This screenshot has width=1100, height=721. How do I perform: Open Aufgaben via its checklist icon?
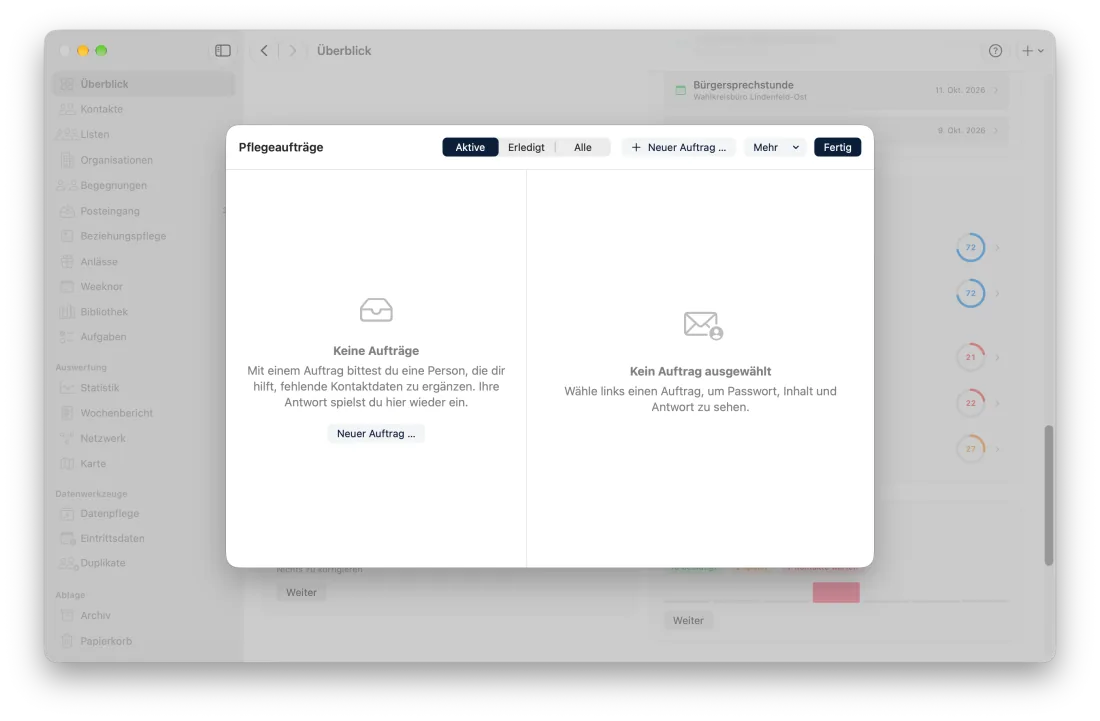coord(67,337)
